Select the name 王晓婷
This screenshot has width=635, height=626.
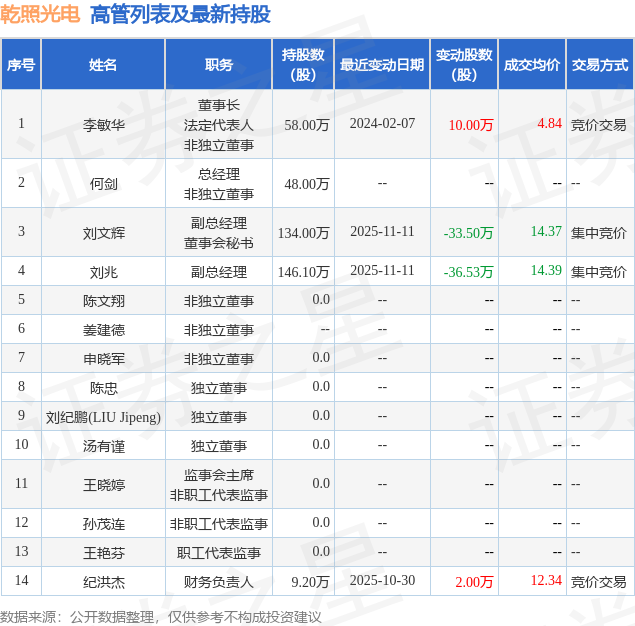pos(104,485)
